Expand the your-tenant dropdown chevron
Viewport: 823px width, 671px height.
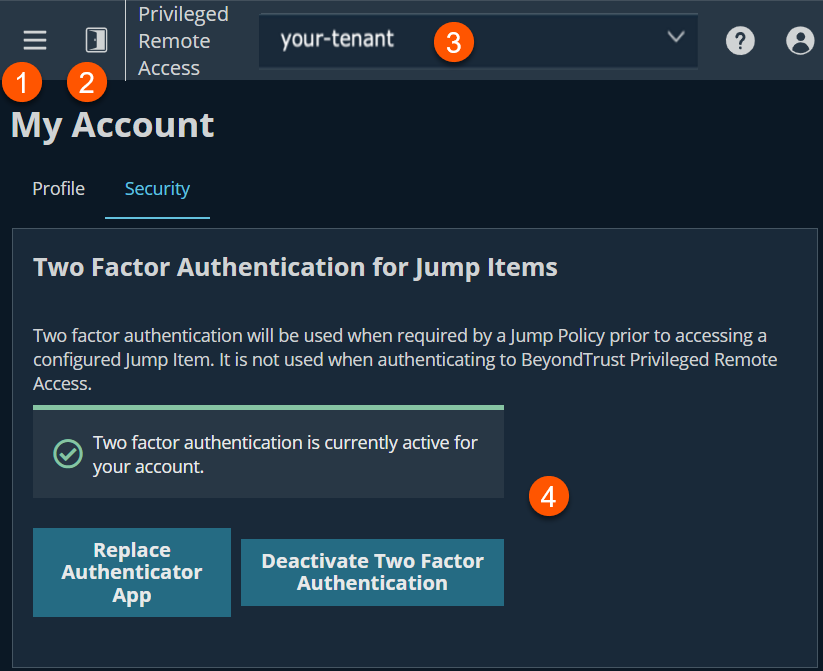pos(676,37)
